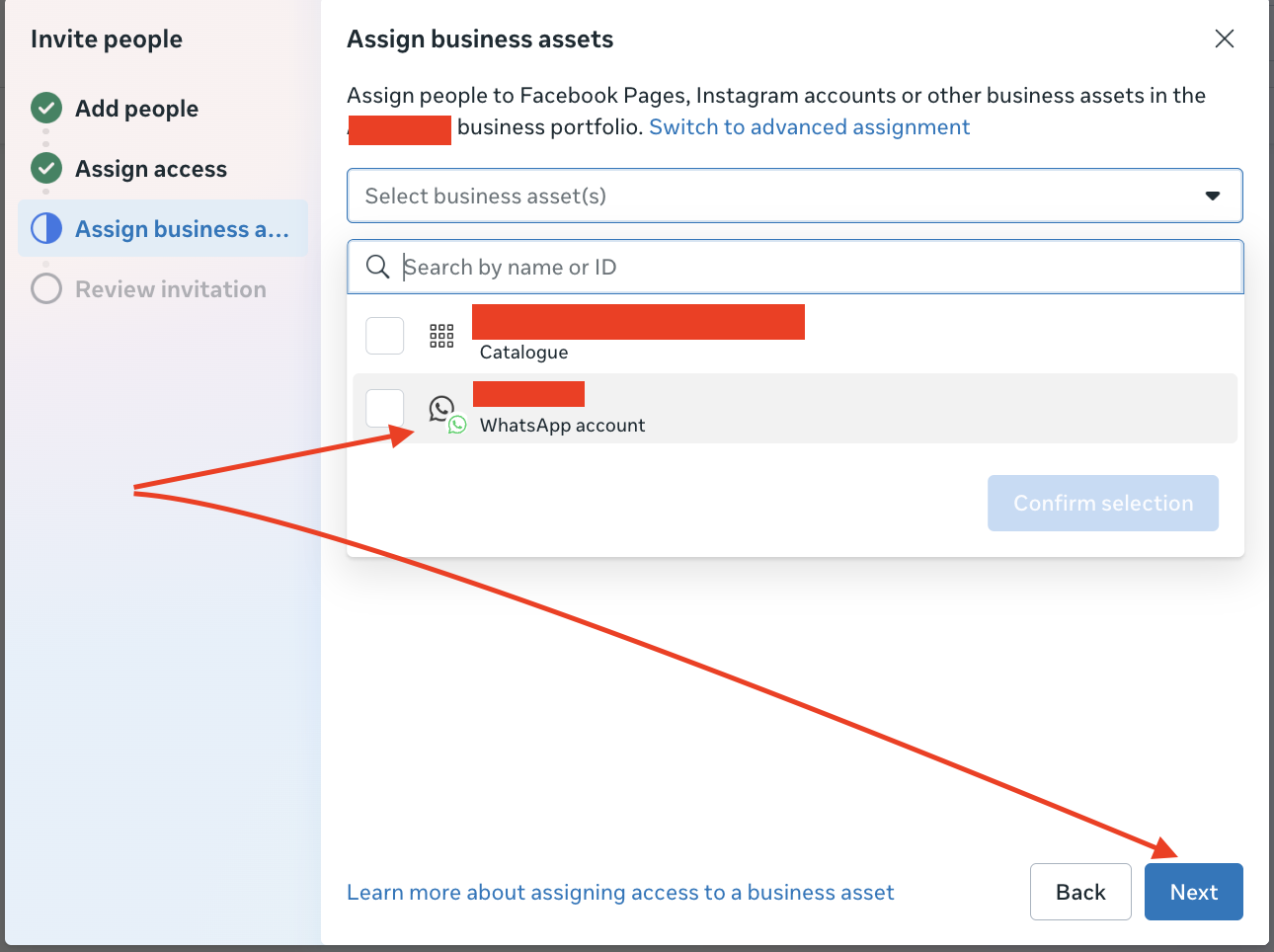Click the Catalogue grid icon
Image resolution: width=1274 pixels, height=952 pixels.
[x=441, y=336]
